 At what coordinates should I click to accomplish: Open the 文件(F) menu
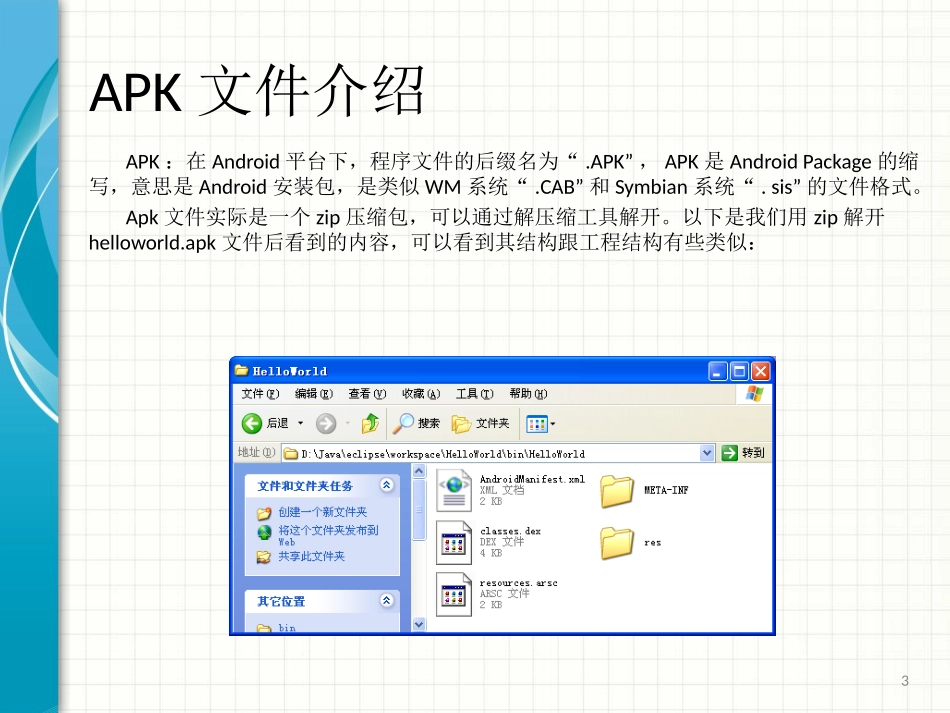261,394
